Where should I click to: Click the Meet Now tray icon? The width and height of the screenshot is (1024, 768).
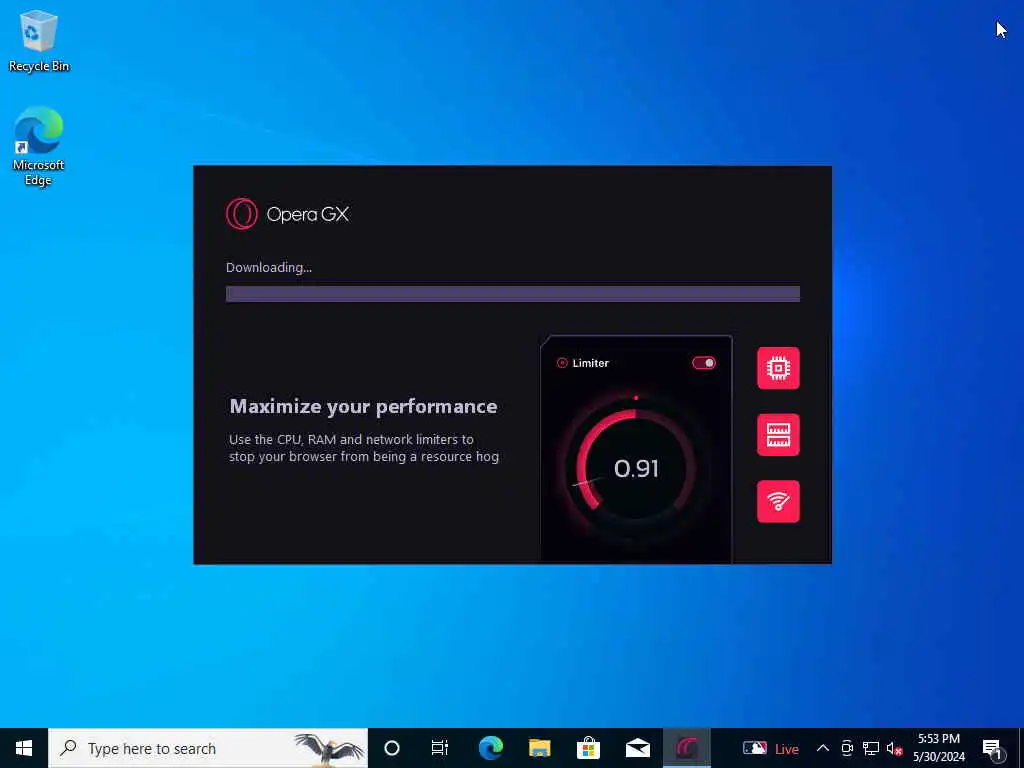[847, 748]
